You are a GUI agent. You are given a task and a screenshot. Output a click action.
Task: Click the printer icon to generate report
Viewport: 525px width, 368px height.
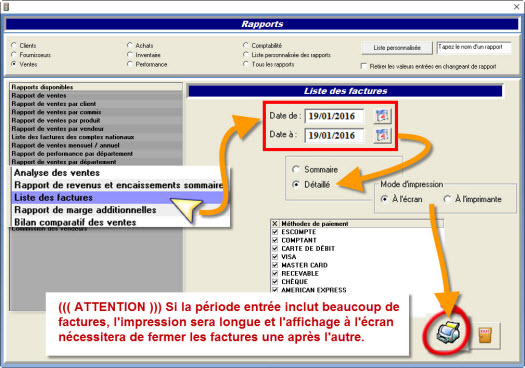(x=448, y=333)
